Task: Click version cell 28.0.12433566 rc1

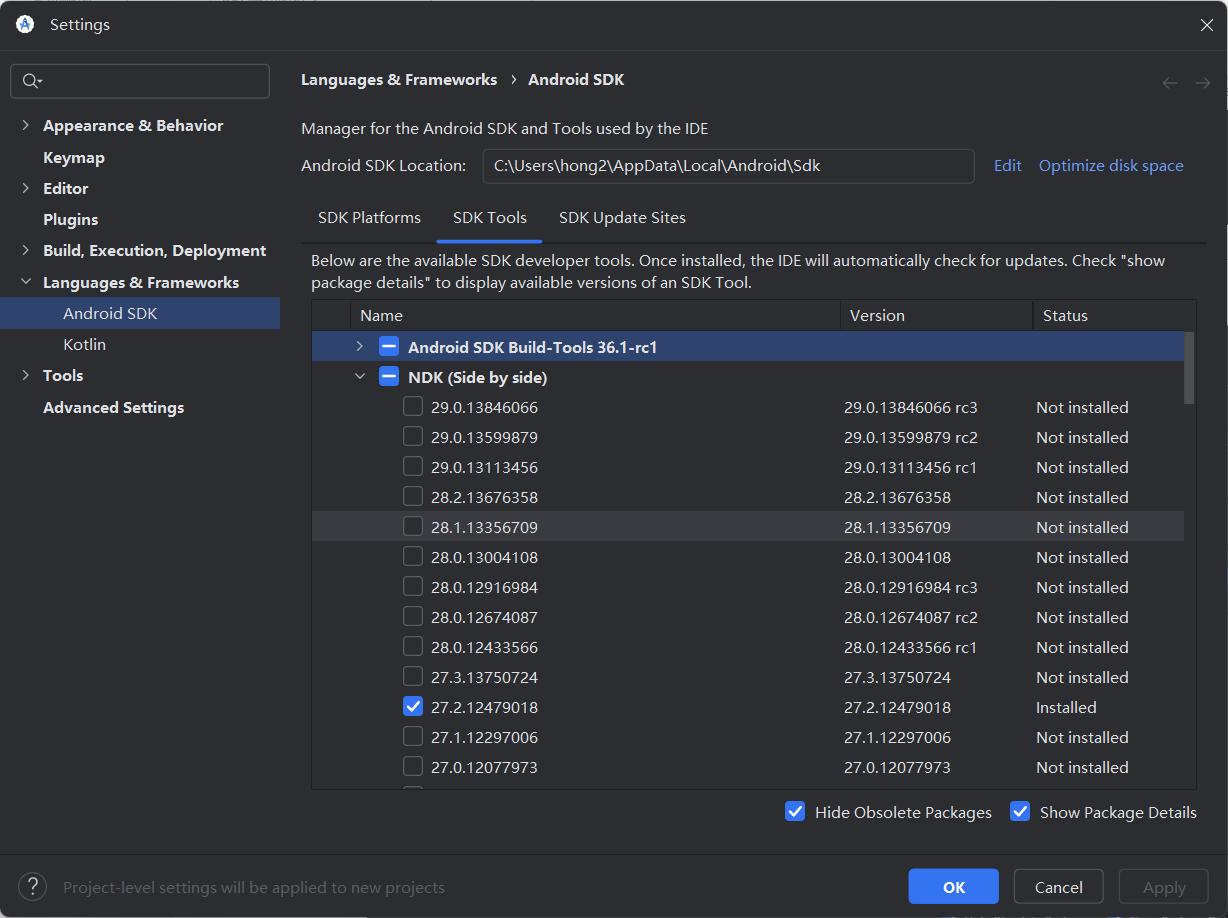Action: coord(911,647)
